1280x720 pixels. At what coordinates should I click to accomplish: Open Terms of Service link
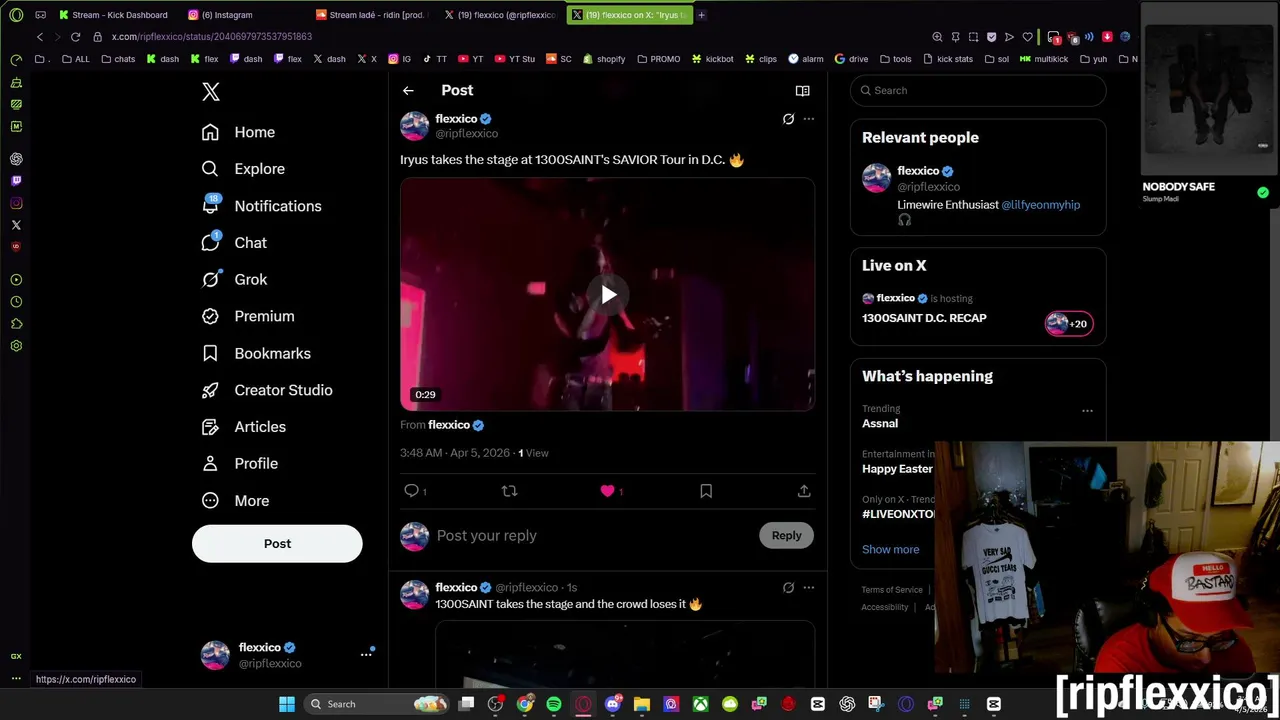pyautogui.click(x=892, y=590)
